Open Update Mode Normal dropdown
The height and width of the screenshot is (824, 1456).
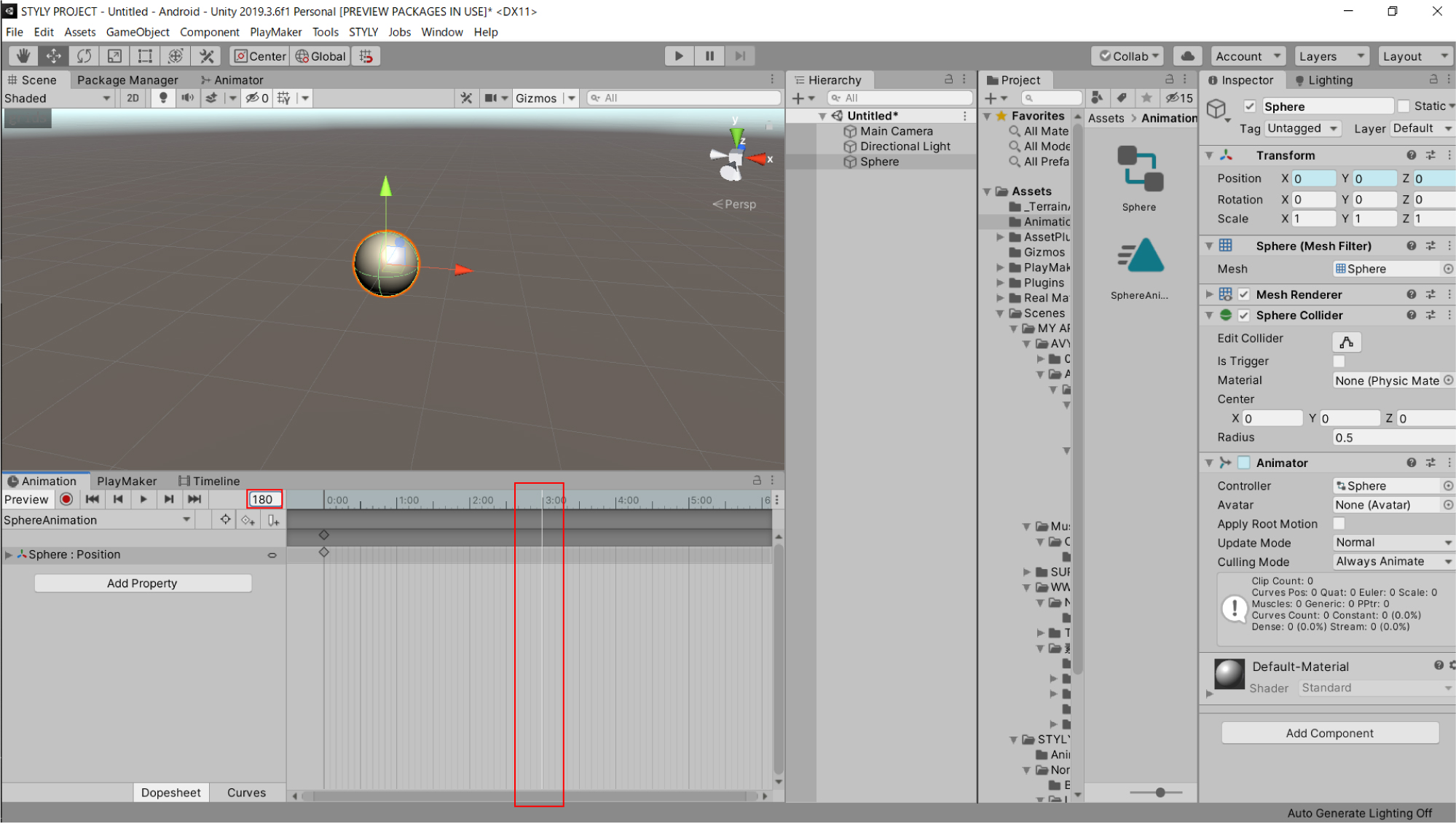(x=1393, y=543)
